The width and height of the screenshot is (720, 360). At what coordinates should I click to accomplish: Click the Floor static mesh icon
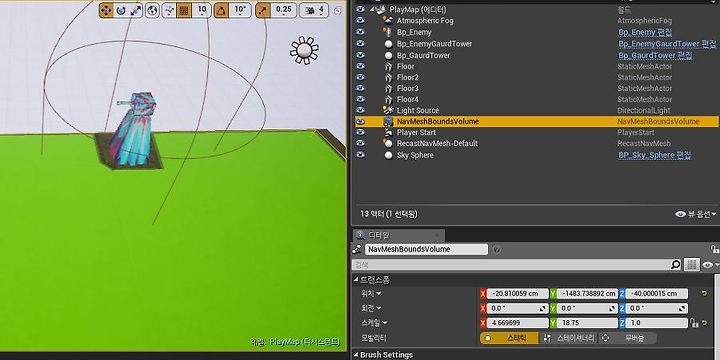pos(388,67)
